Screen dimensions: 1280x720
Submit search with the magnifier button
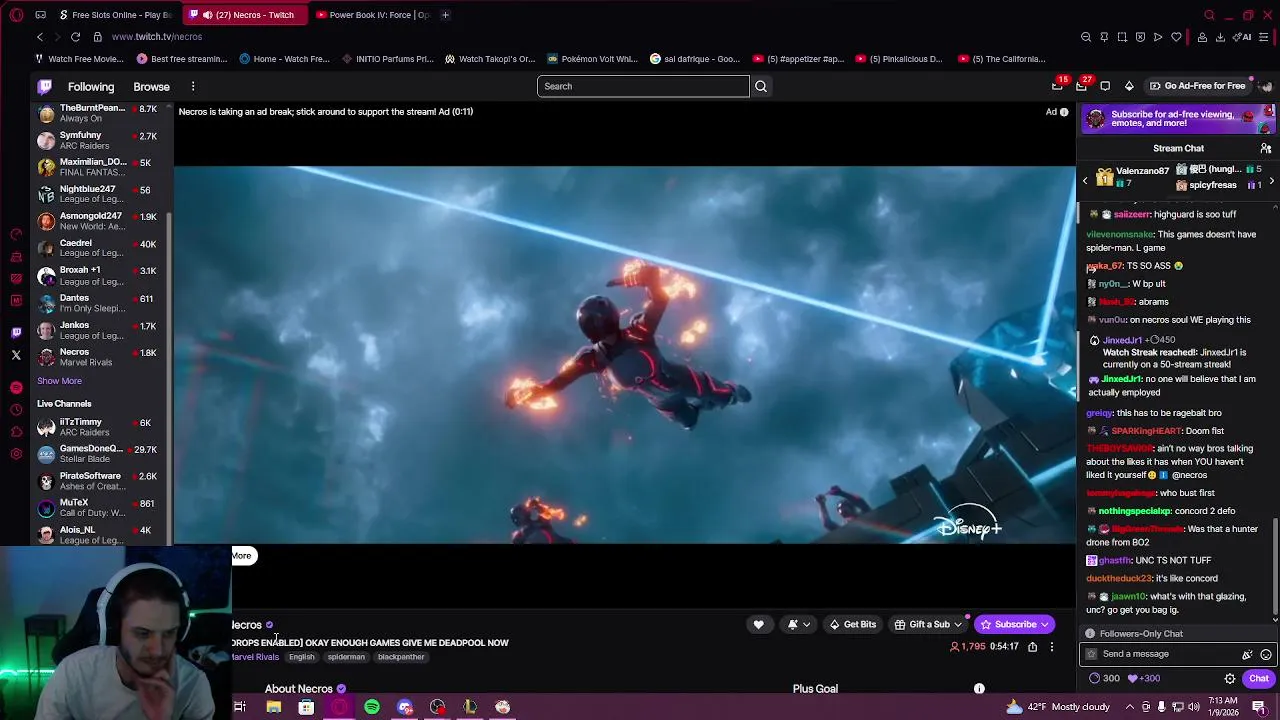[x=761, y=86]
